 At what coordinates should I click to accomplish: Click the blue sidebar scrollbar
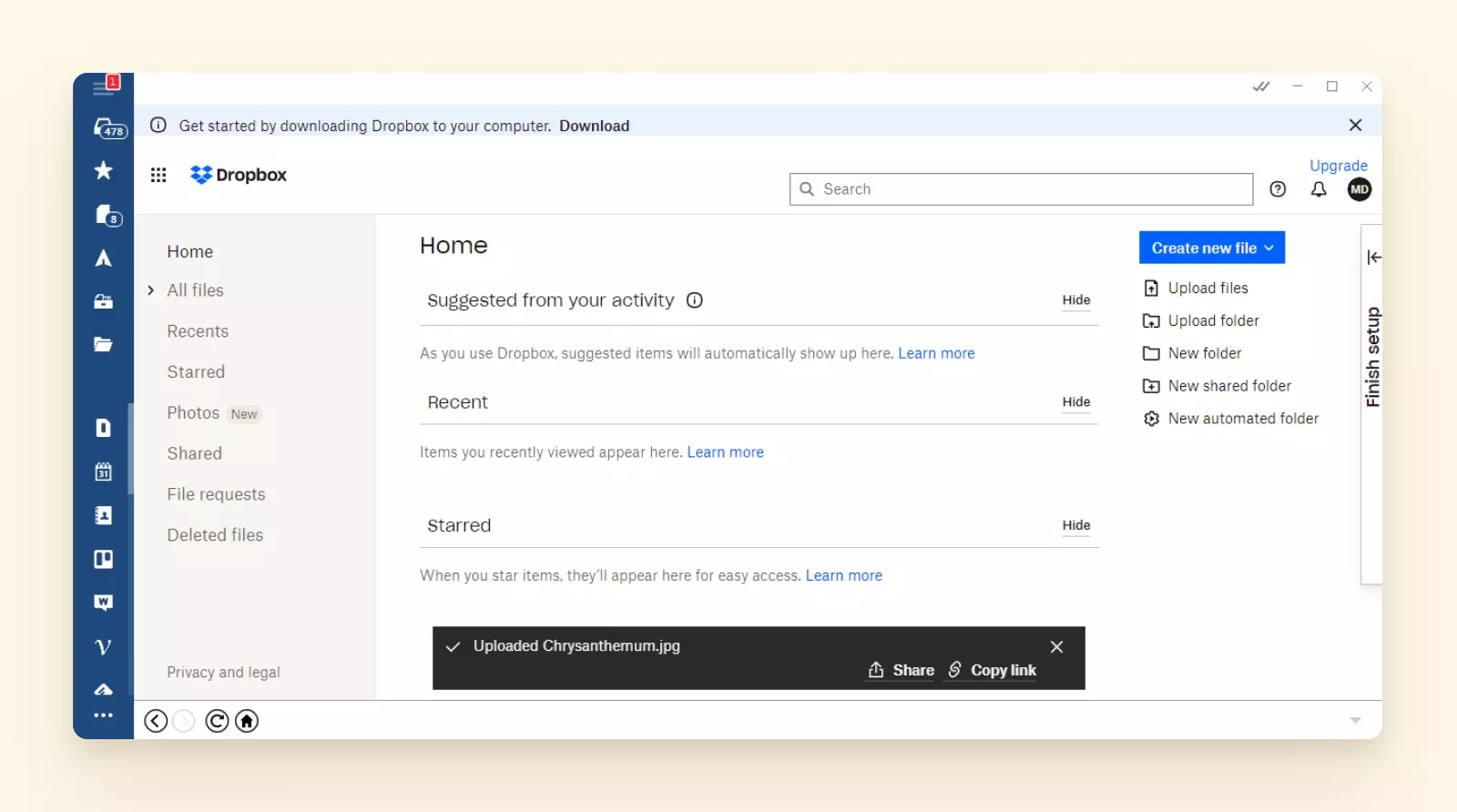(131, 449)
